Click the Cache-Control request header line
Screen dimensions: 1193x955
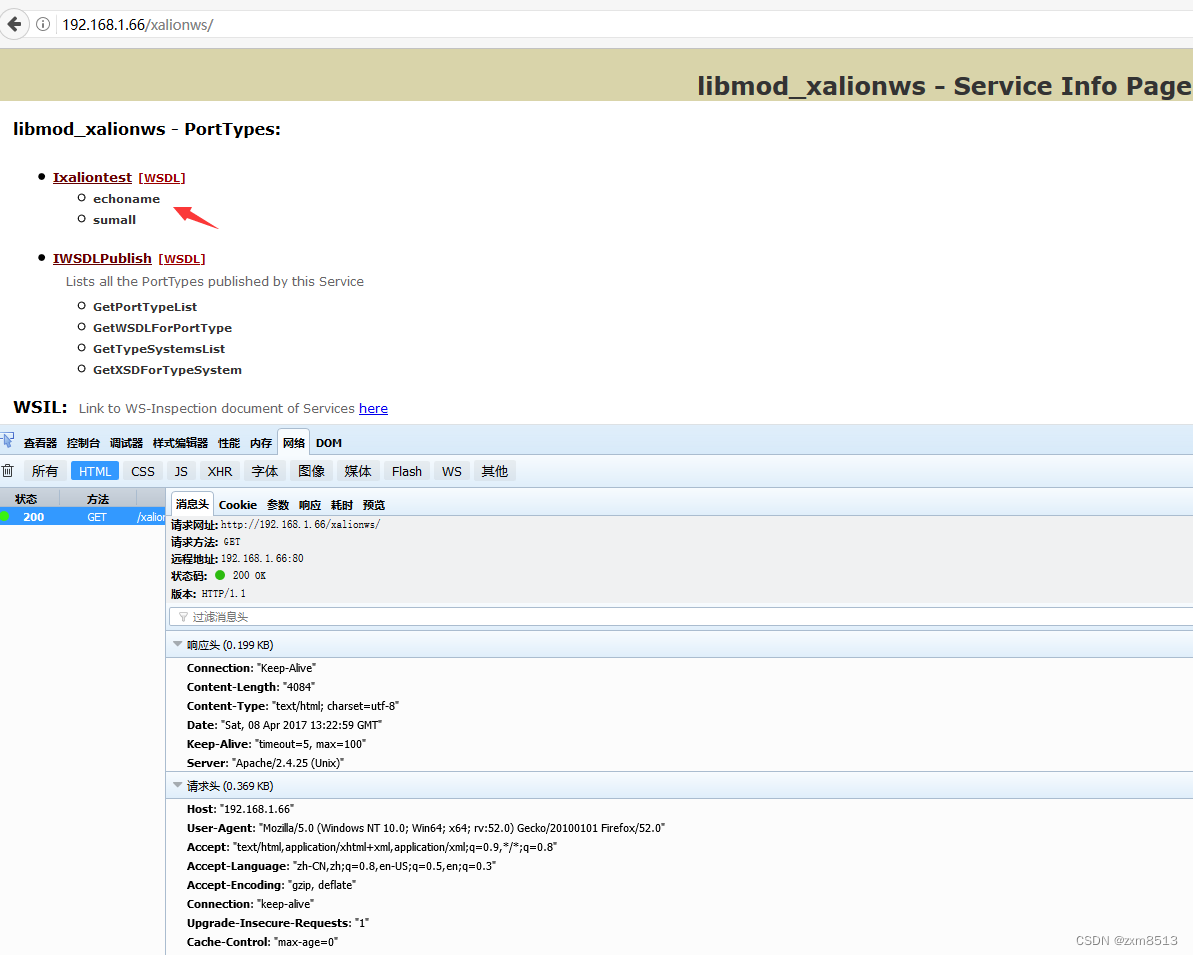(x=262, y=942)
